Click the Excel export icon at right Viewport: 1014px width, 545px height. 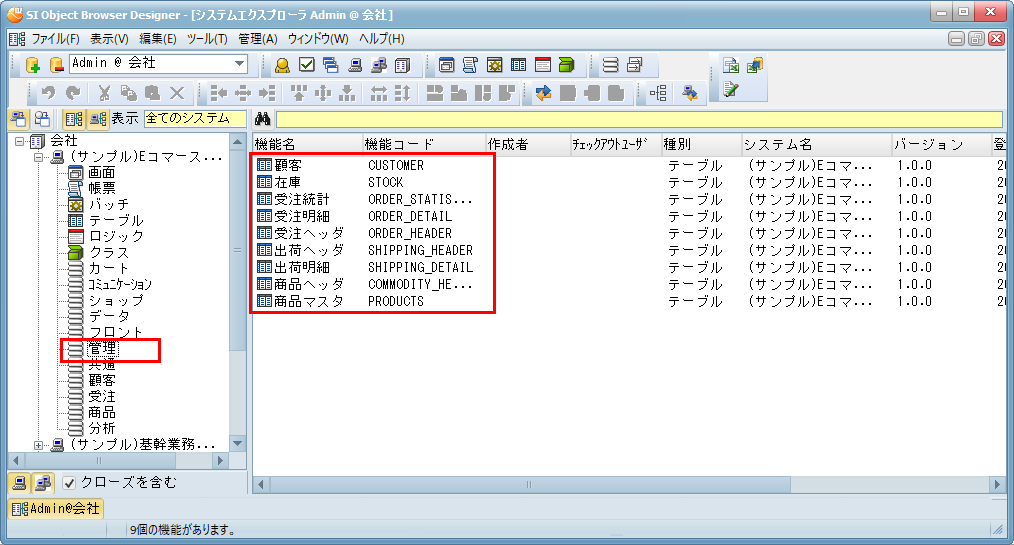point(731,66)
